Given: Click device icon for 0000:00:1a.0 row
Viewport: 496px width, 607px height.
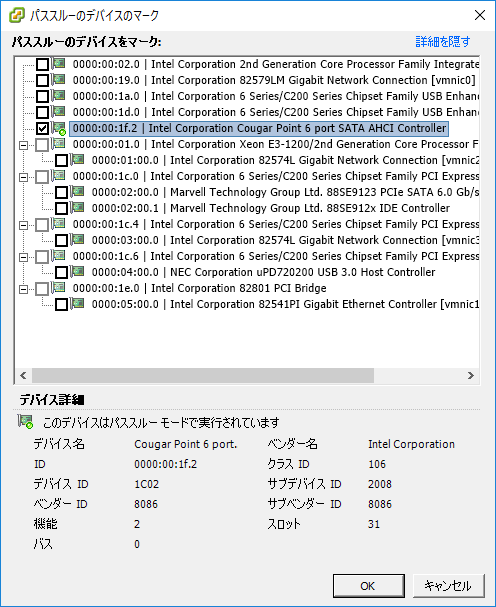Looking at the screenshot, I should tap(59, 95).
